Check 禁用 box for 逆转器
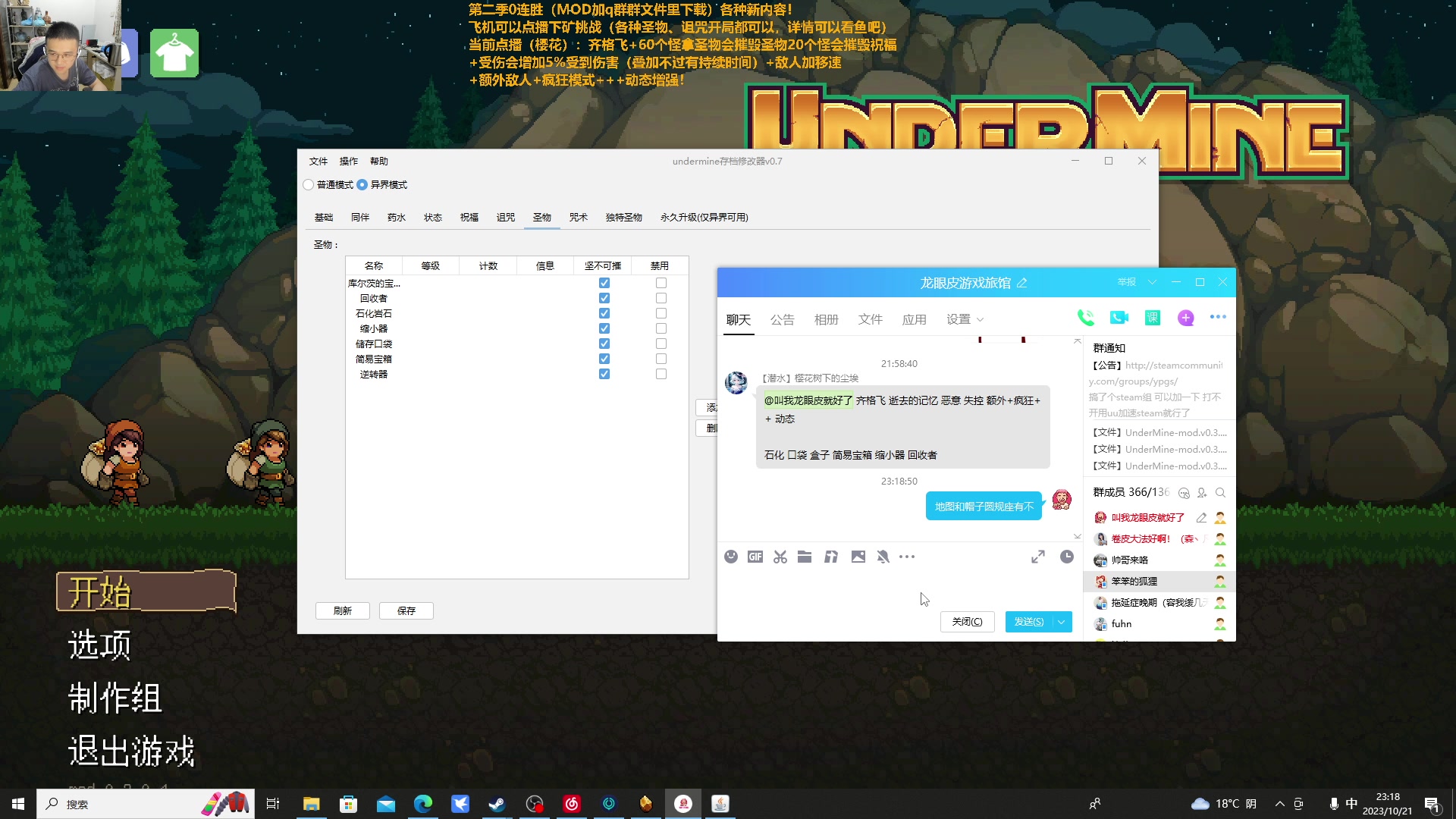Screen dimensions: 1456x819 [661, 375]
